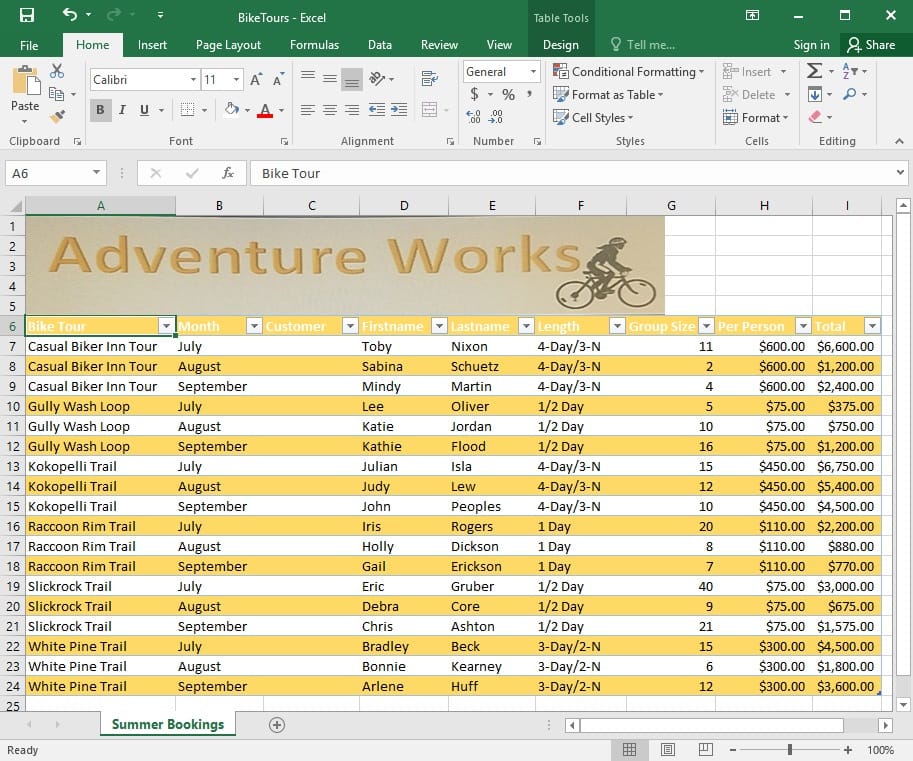Open the Calibri font name dropdown
The image size is (913, 761).
(193, 80)
